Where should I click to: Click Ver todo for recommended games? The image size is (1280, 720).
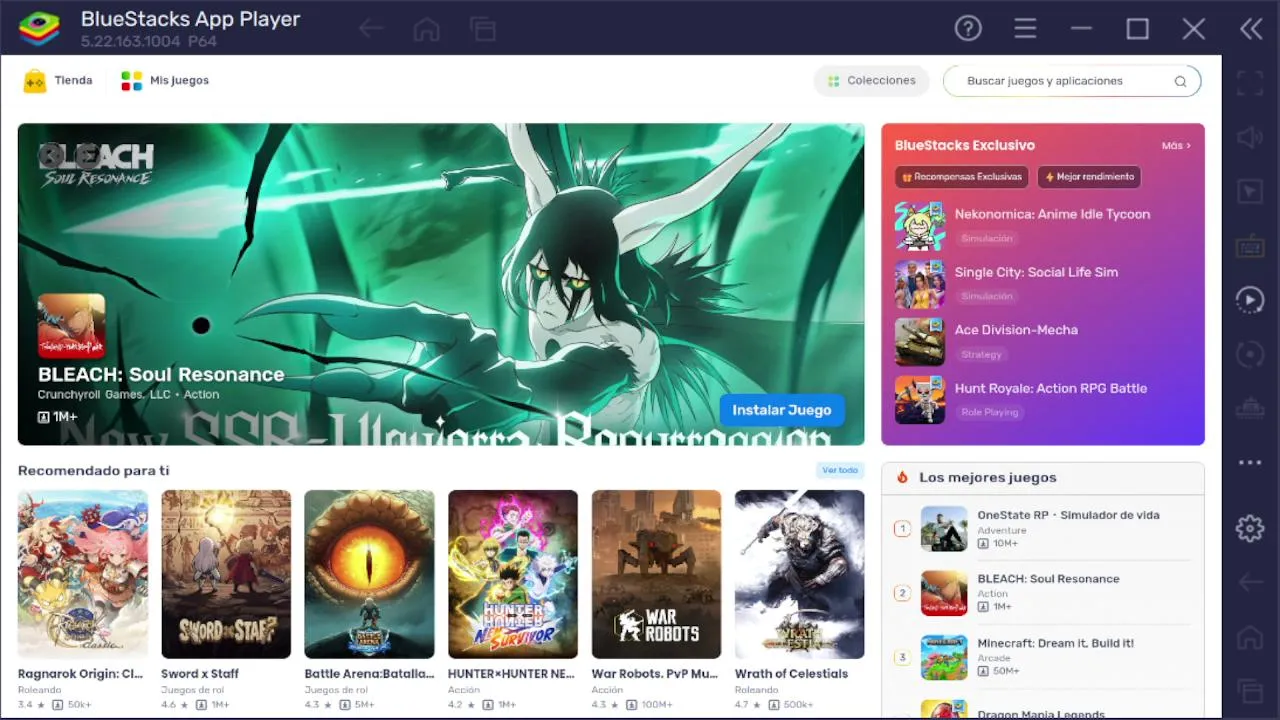click(x=840, y=470)
